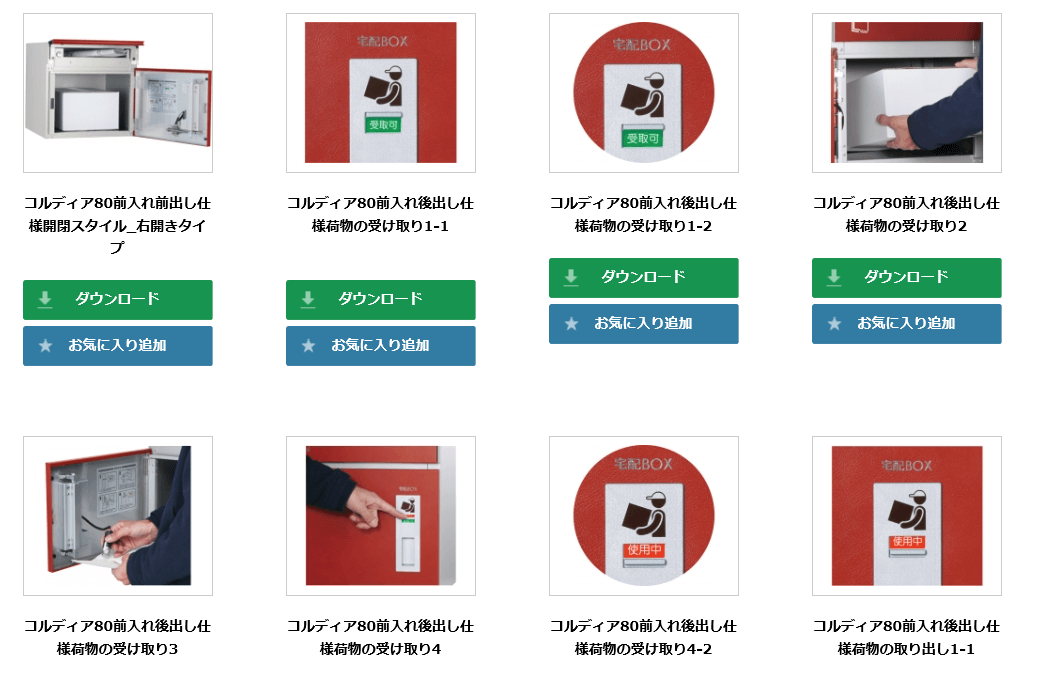Open circular 使用中 indicator thumbnail
The image size is (1063, 678).
point(643,516)
